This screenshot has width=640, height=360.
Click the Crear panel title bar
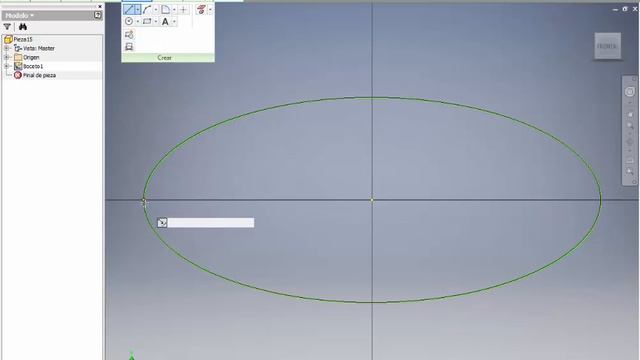click(x=168, y=58)
